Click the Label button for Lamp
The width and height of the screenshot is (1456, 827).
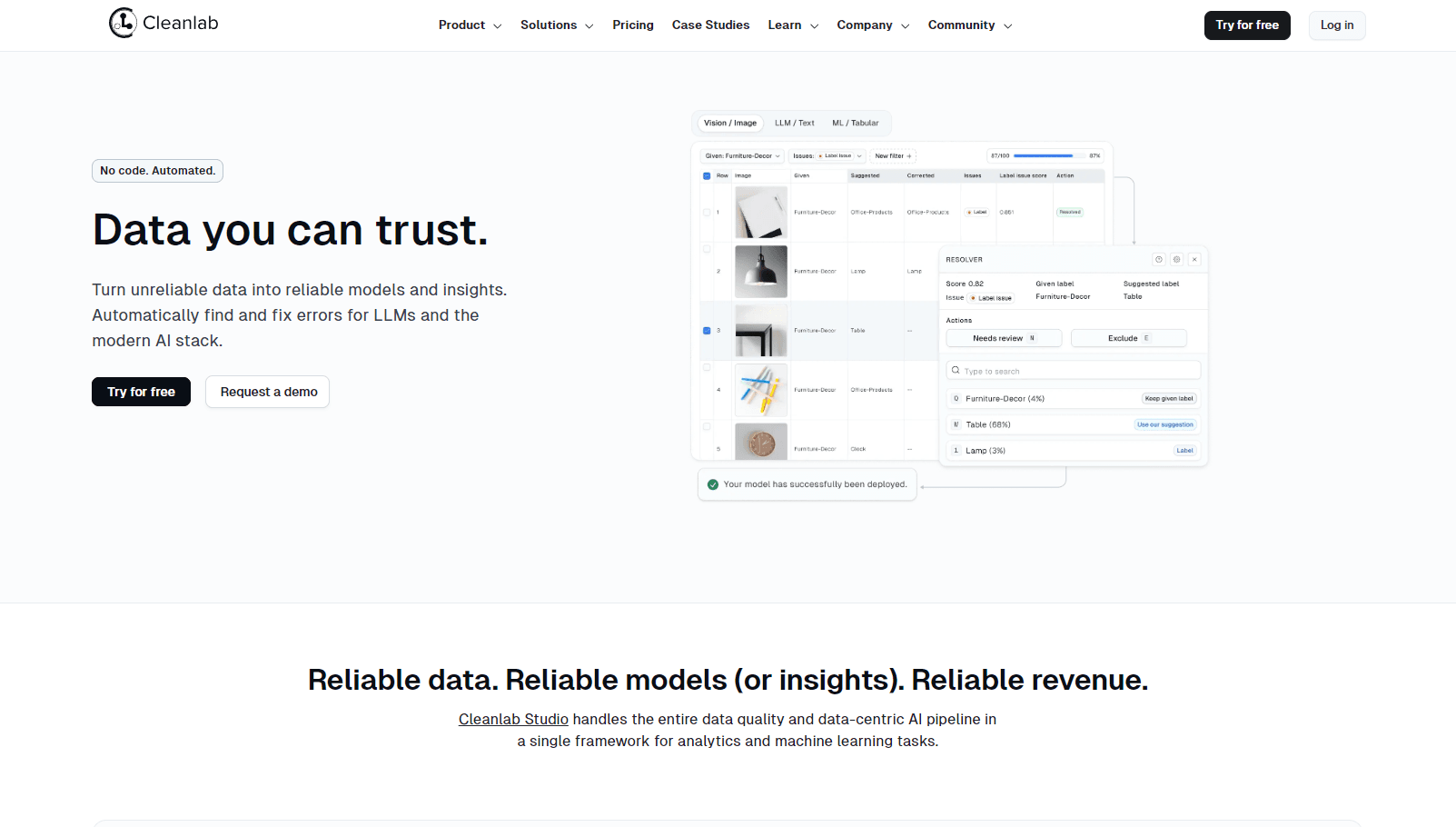click(x=1185, y=451)
